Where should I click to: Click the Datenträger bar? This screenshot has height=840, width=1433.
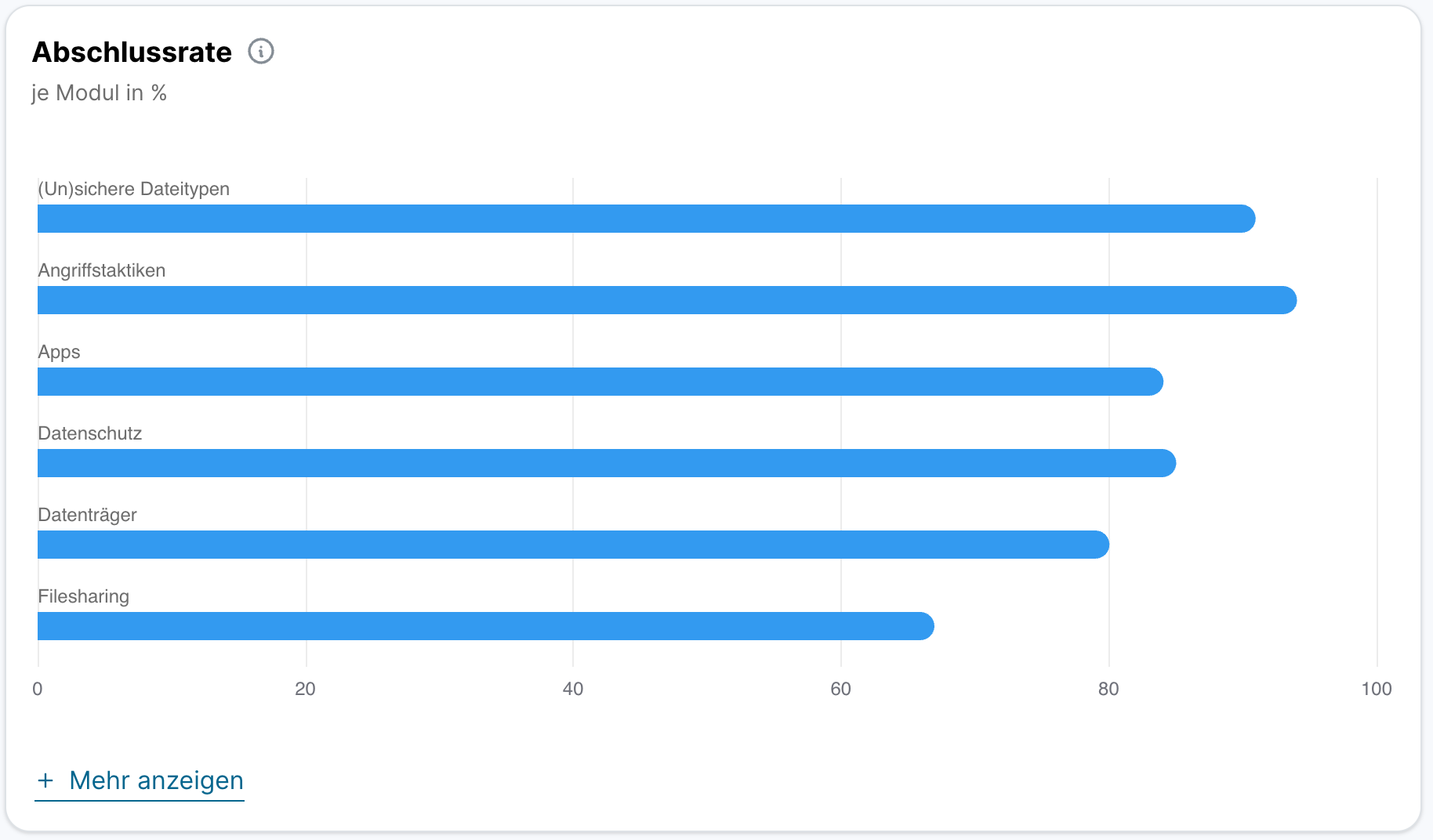click(573, 545)
